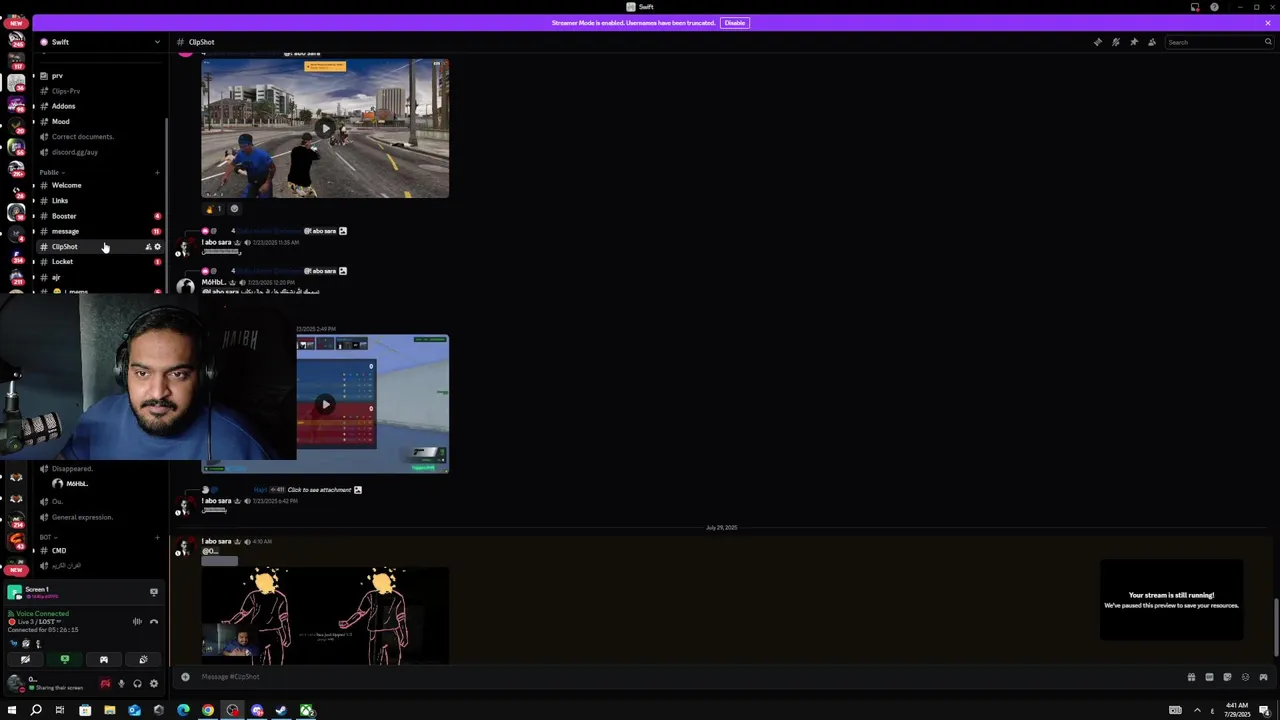Add channel with plus beside BOT
Image resolution: width=1280 pixels, height=720 pixels.
157,537
